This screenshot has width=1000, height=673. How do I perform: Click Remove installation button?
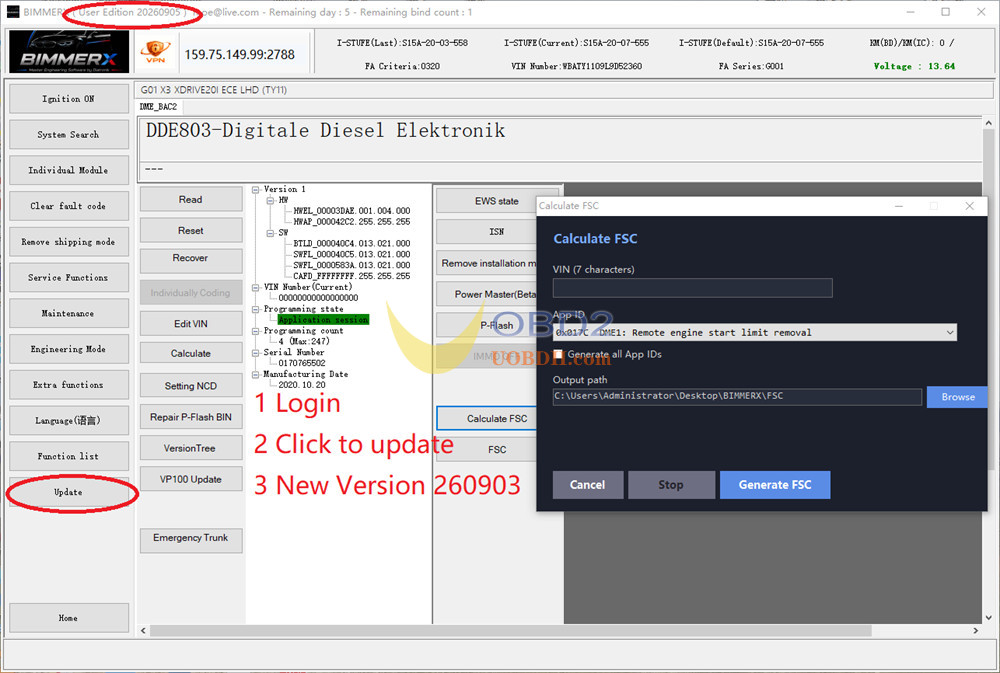point(487,263)
